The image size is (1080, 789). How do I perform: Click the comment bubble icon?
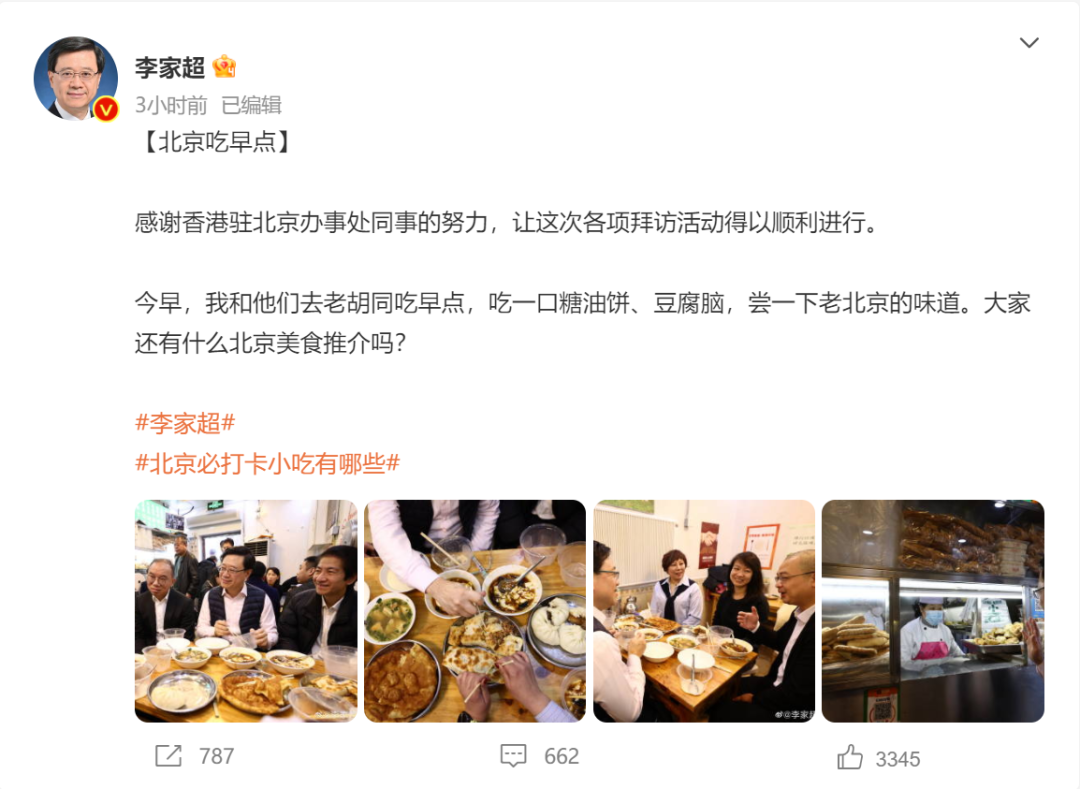point(513,756)
